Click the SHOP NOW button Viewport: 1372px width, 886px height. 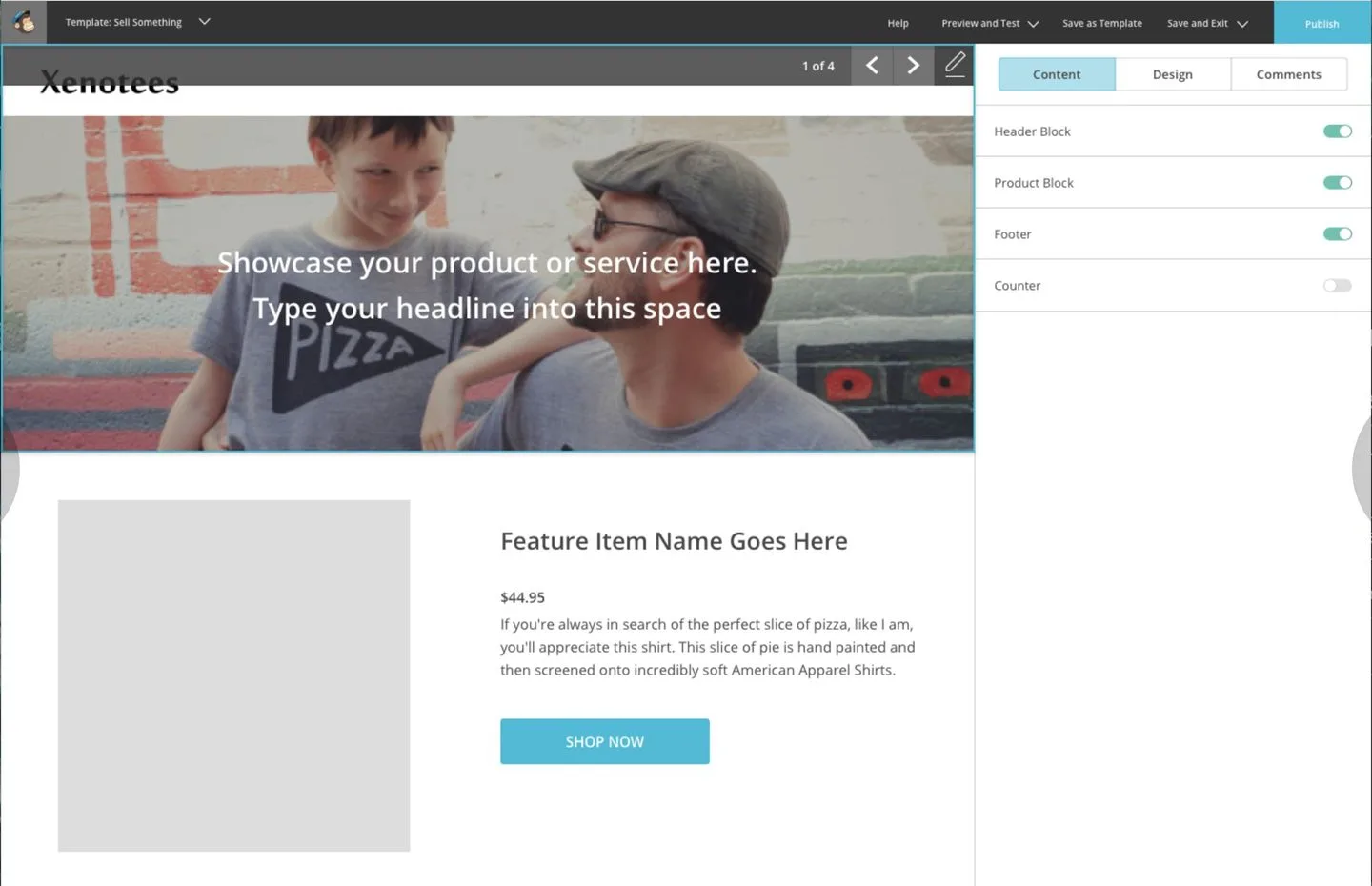(x=604, y=741)
